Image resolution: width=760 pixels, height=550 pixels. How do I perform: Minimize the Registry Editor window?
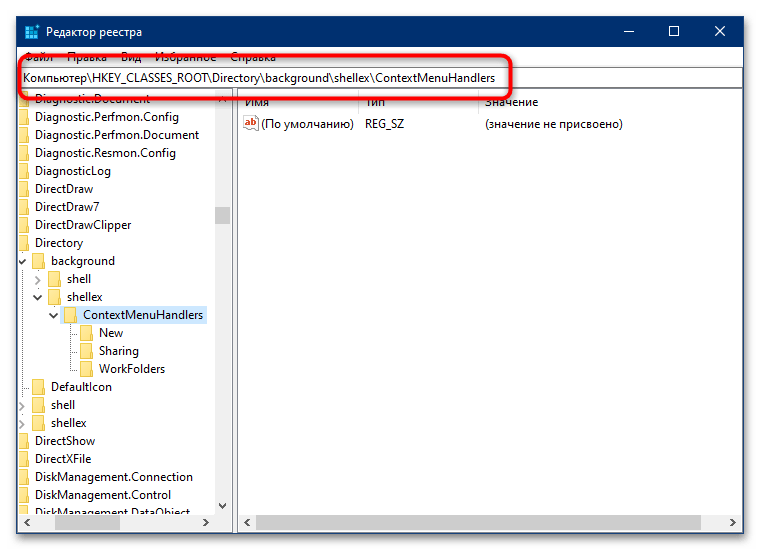pos(629,31)
